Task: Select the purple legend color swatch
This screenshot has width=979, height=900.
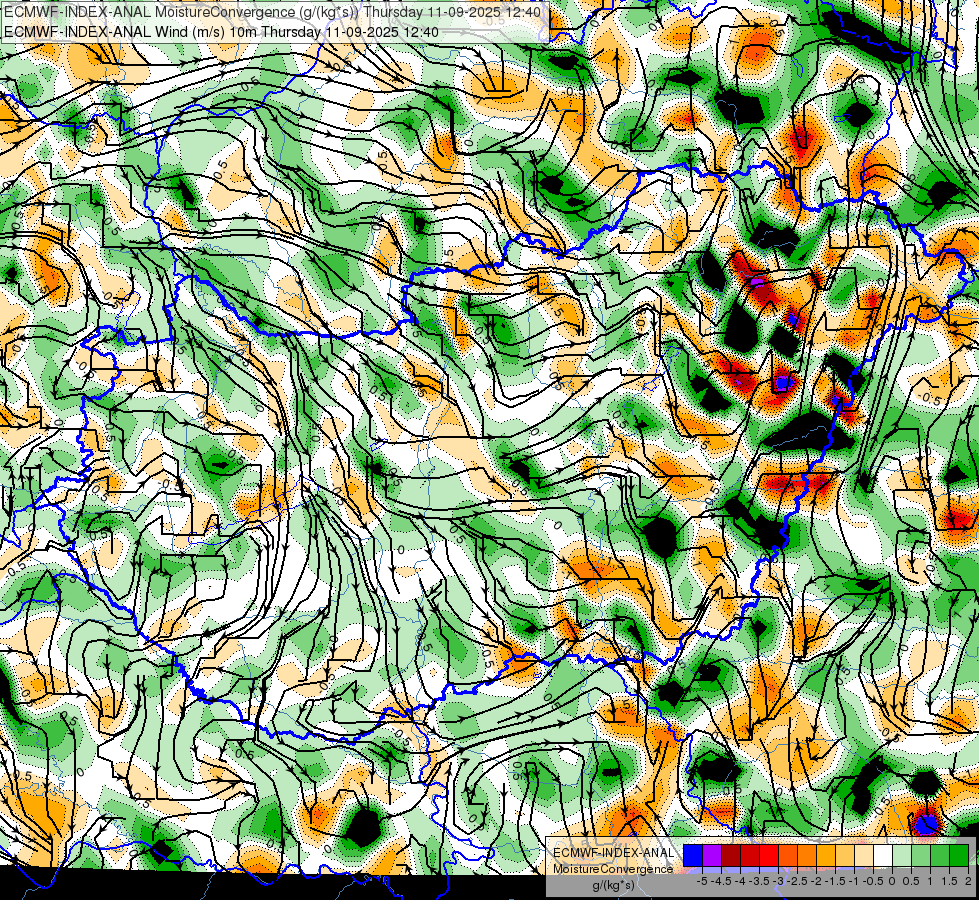Action: [712, 856]
